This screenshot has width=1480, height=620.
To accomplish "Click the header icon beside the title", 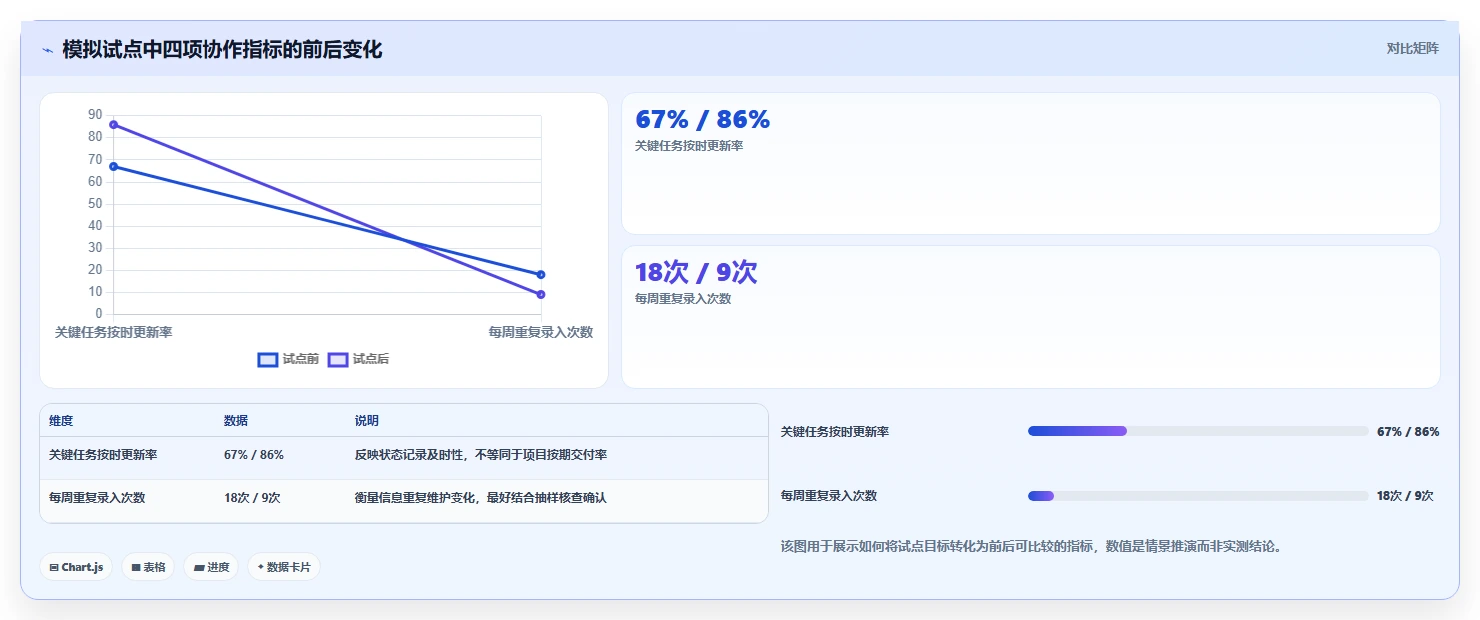I will coord(47,50).
